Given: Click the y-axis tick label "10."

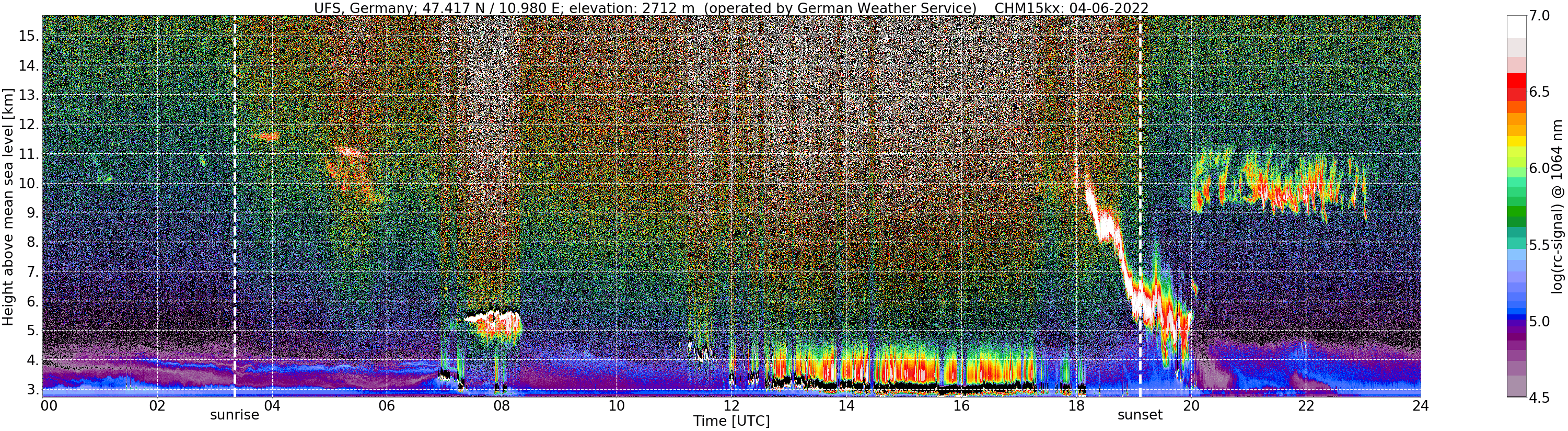Looking at the screenshot, I should pyautogui.click(x=29, y=184).
